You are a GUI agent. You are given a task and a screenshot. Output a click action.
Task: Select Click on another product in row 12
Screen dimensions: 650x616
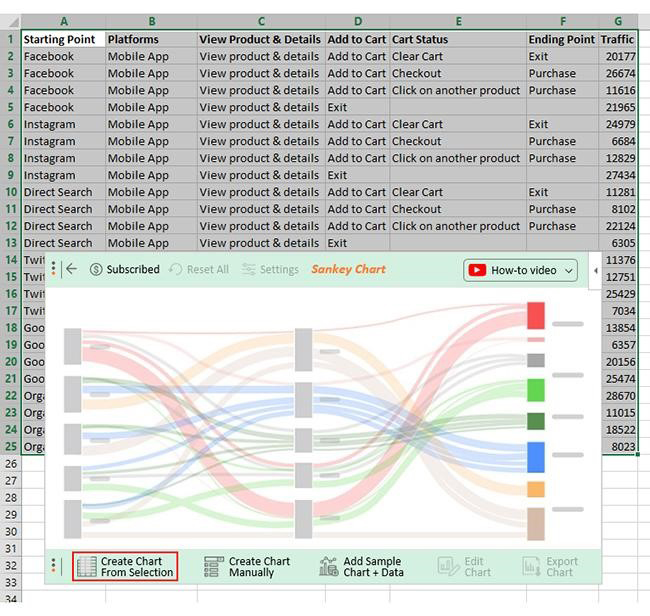[458, 226]
